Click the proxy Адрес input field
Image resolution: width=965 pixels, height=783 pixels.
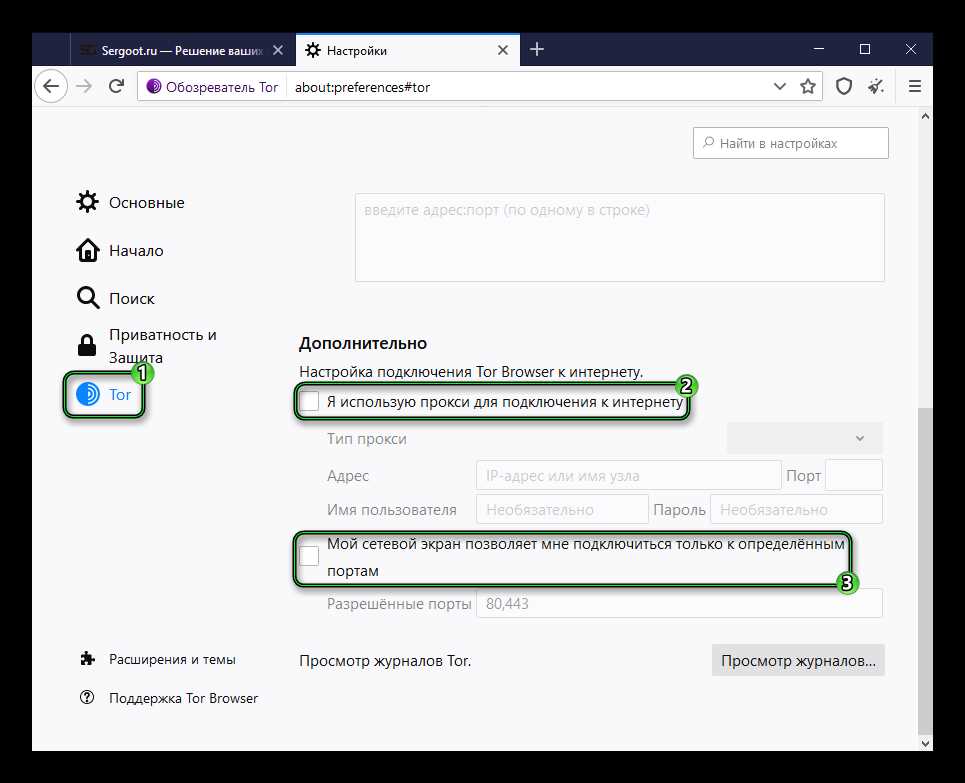point(628,475)
